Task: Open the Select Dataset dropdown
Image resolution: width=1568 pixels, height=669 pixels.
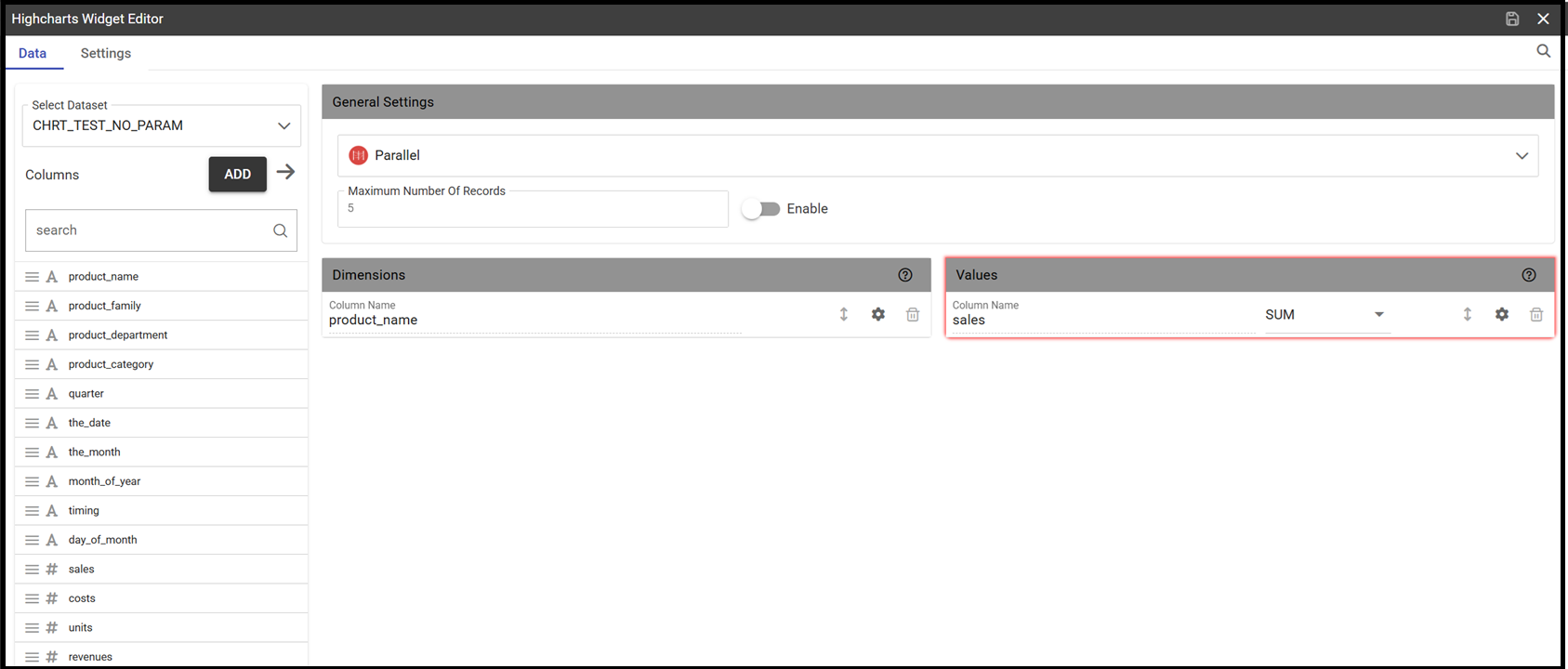Action: coord(162,125)
